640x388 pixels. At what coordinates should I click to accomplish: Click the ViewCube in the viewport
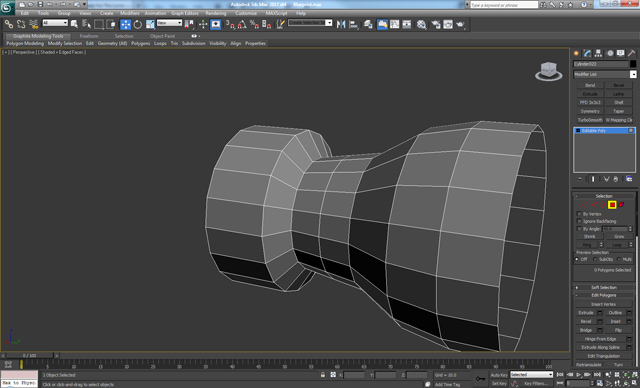click(549, 71)
